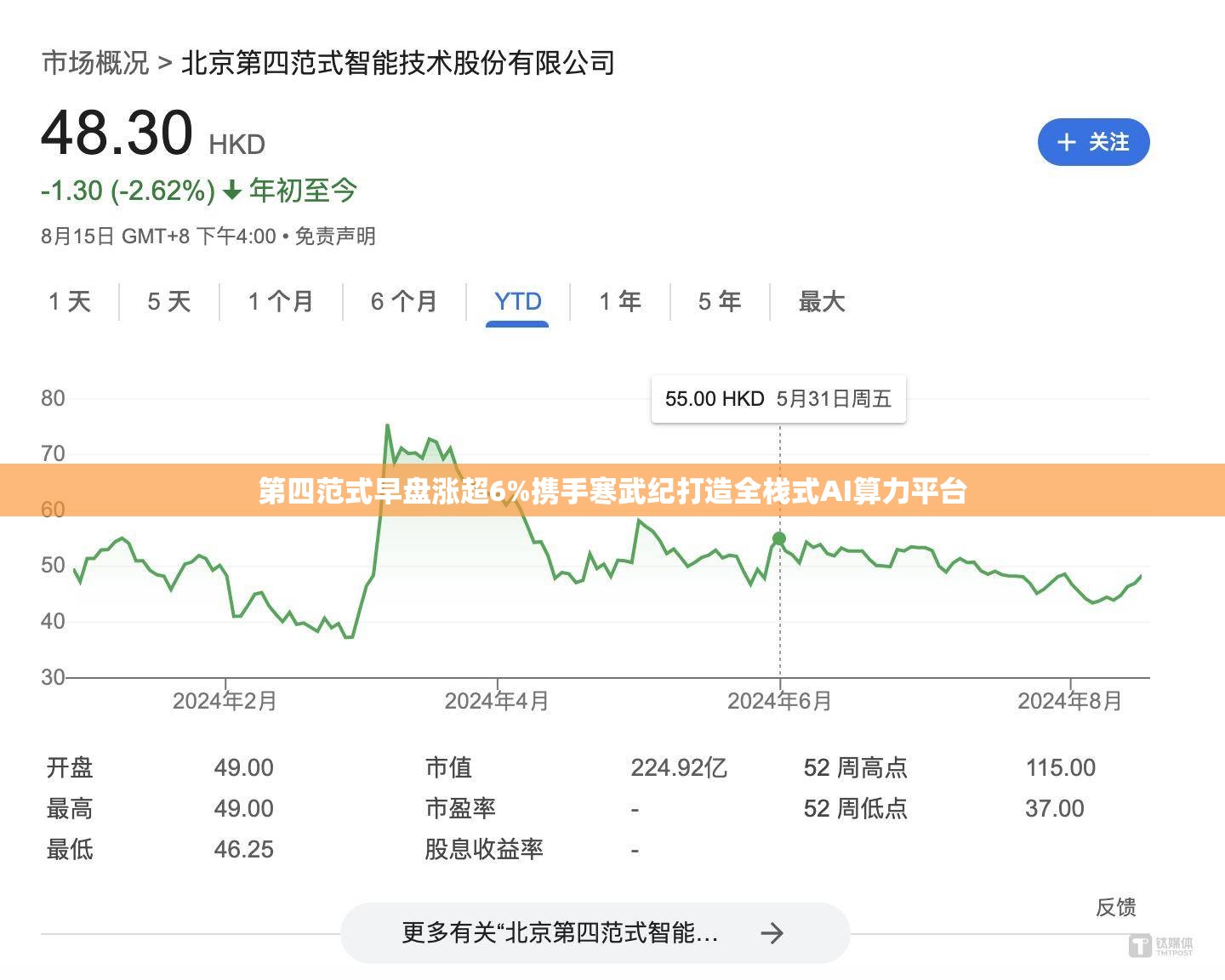1225x980 pixels.
Task: Click the 北京第四范式智能技术股份有限公司 company title
Action: [398, 63]
